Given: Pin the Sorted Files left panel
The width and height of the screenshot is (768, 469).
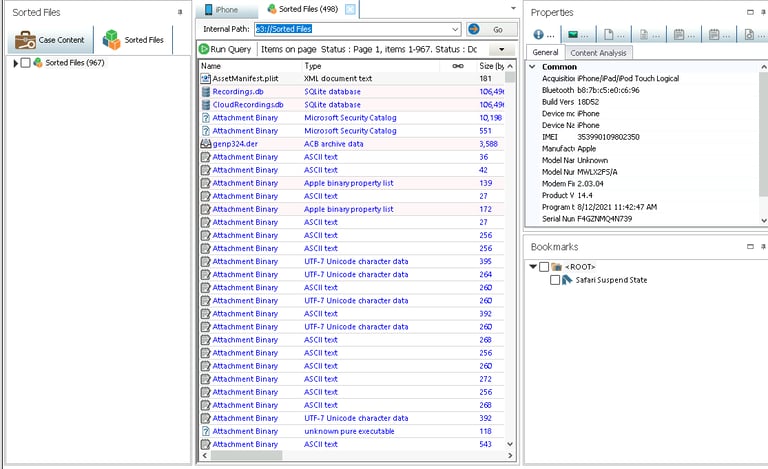Looking at the screenshot, I should 180,12.
